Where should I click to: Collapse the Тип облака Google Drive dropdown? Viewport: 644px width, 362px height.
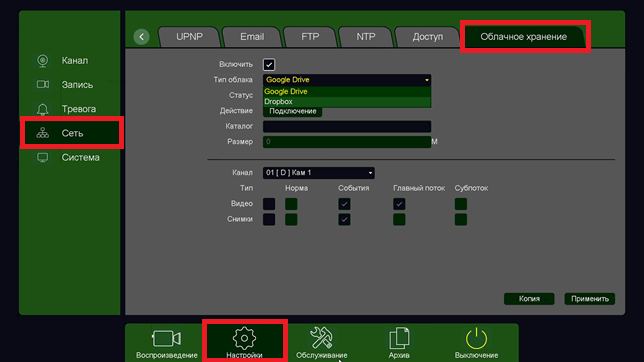(347, 80)
